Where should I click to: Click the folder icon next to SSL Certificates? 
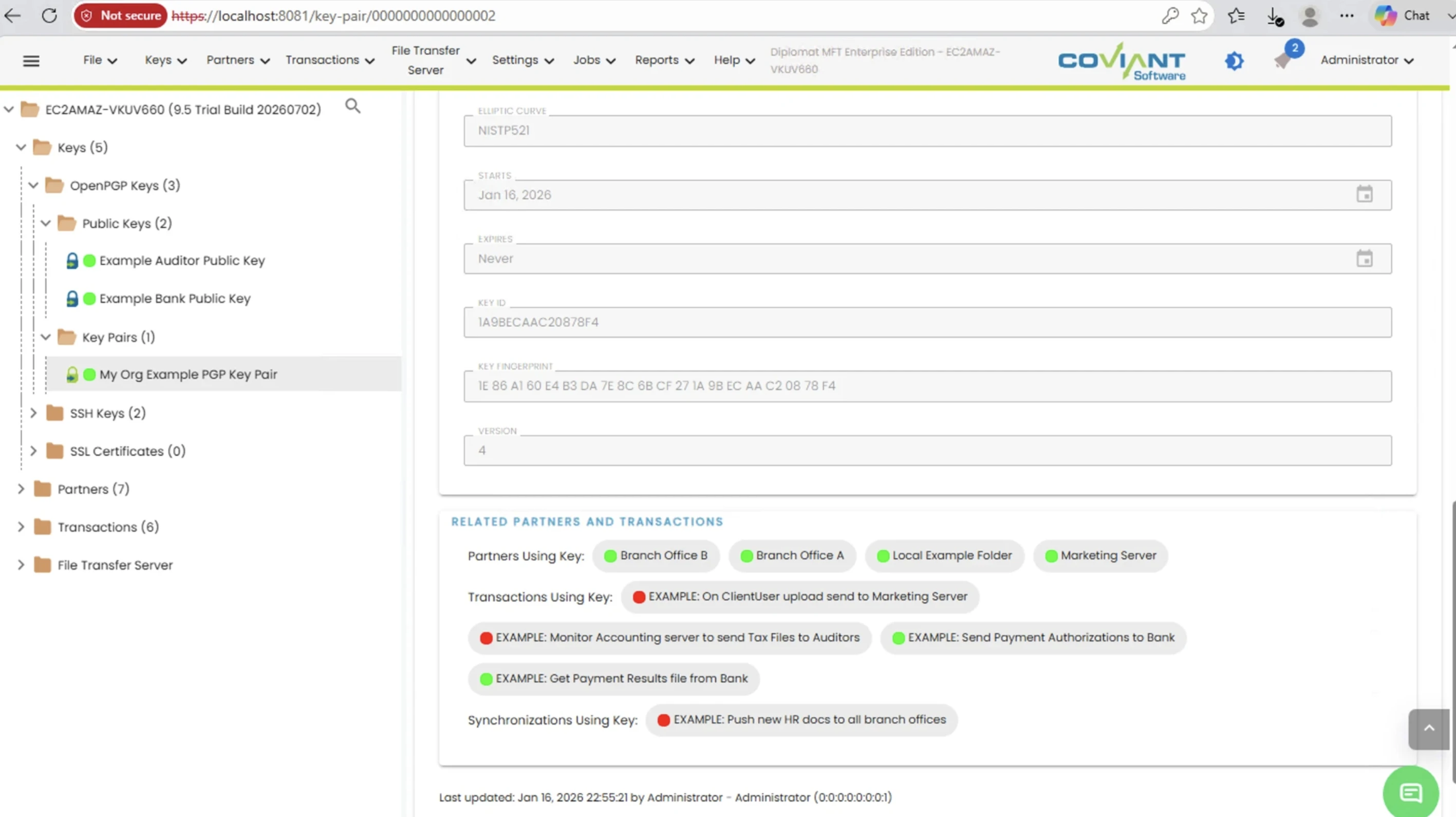tap(55, 451)
